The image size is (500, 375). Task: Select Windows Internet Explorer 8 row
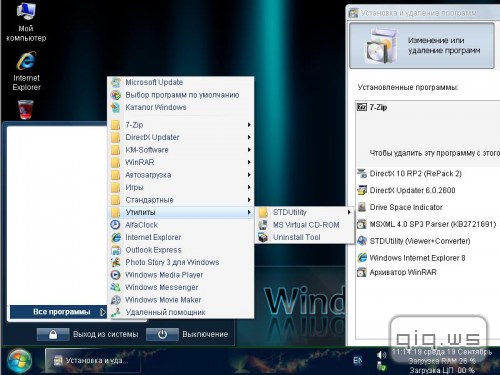pos(428,258)
